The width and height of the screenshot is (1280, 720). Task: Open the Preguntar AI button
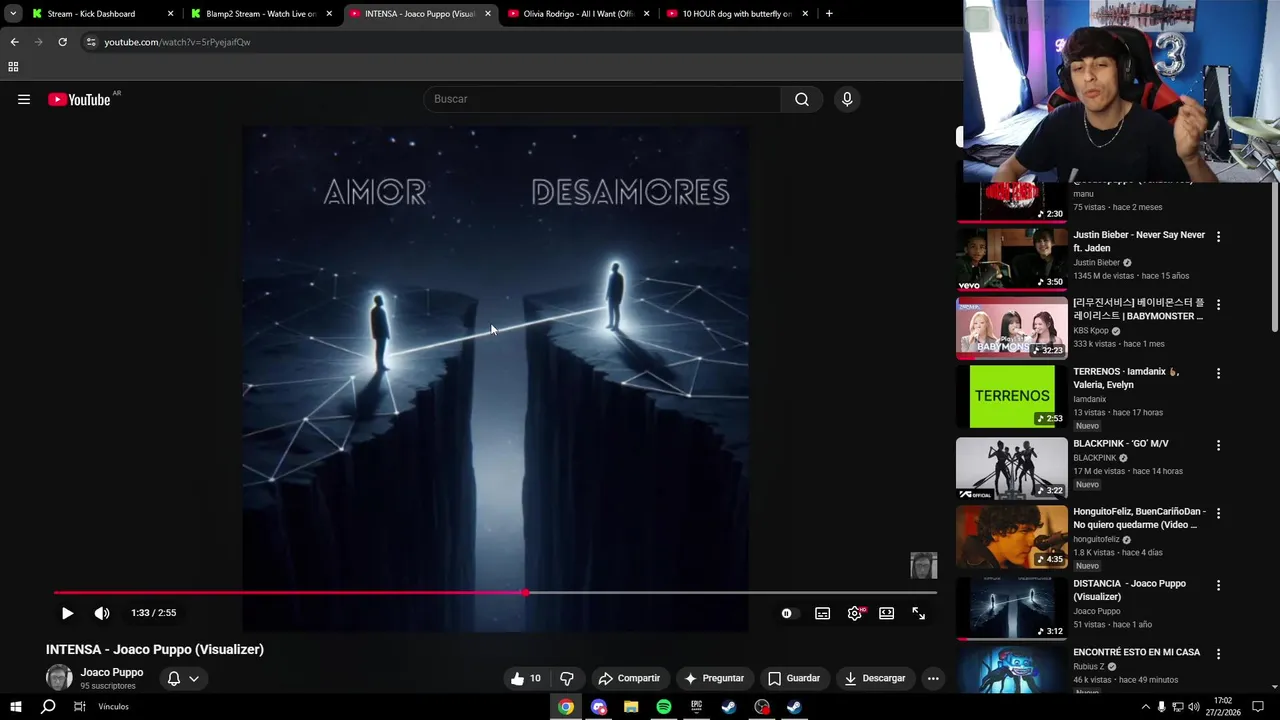coord(714,678)
